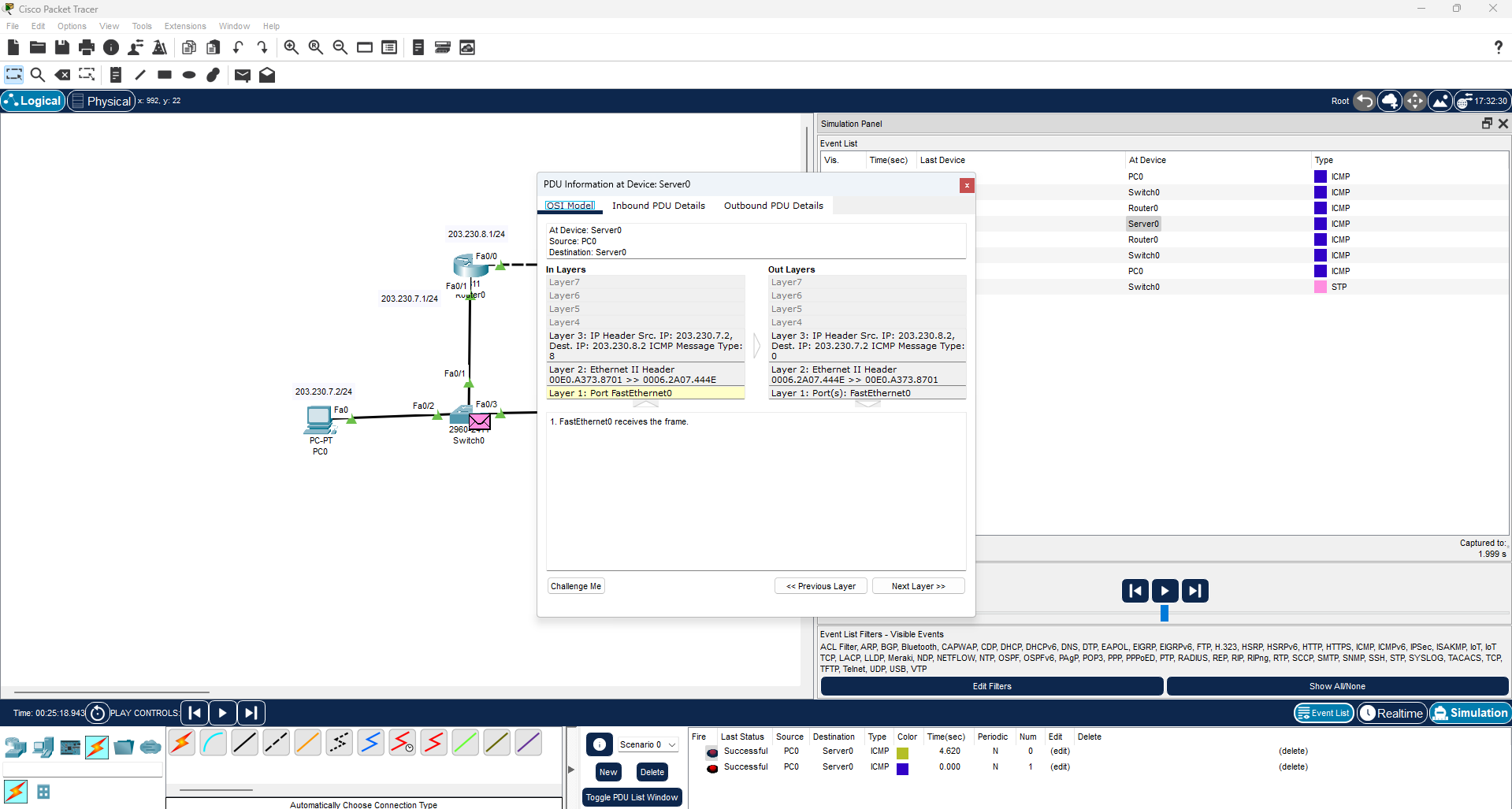Viewport: 1512px width, 809px height.
Task: Pick the Console cable curved cyan connection
Action: pos(213,742)
